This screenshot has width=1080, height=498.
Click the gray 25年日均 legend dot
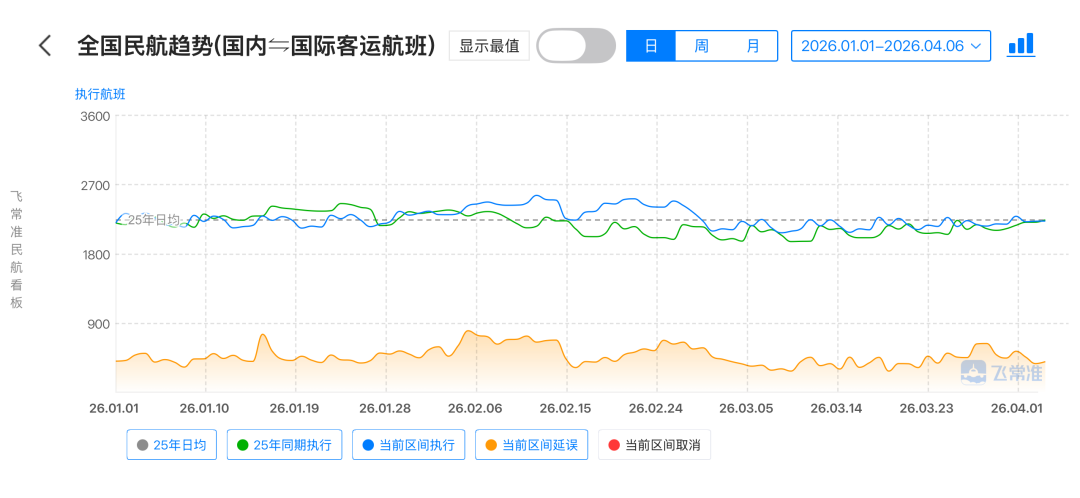142,446
